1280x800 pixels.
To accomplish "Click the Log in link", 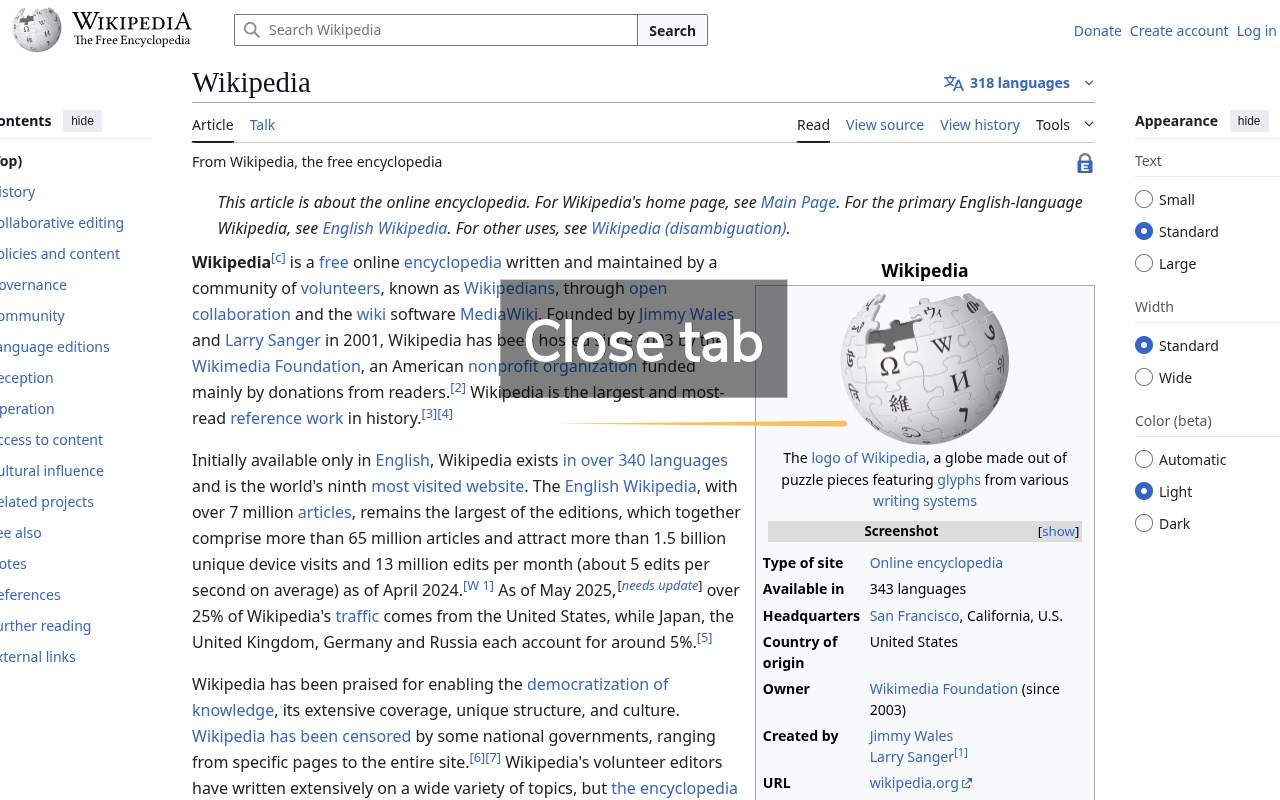I will click(x=1256, y=31).
